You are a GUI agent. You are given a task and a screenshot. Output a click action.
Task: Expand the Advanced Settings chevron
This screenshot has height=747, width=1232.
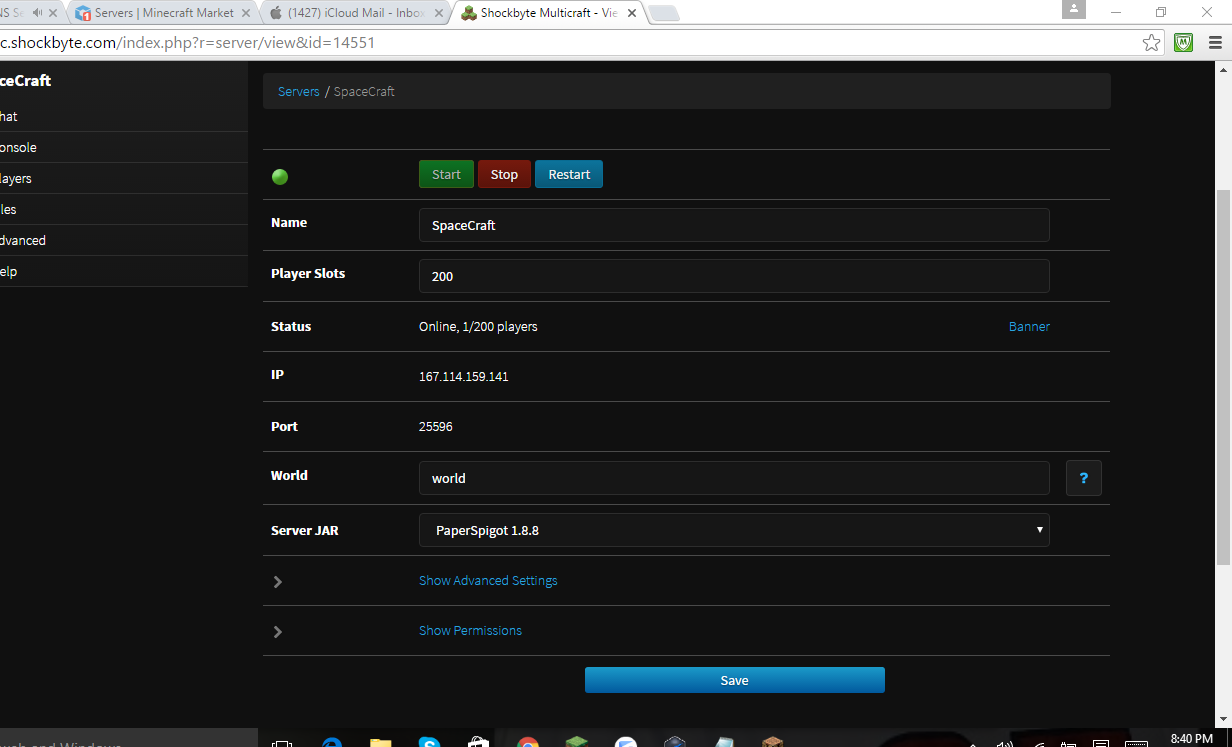278,581
